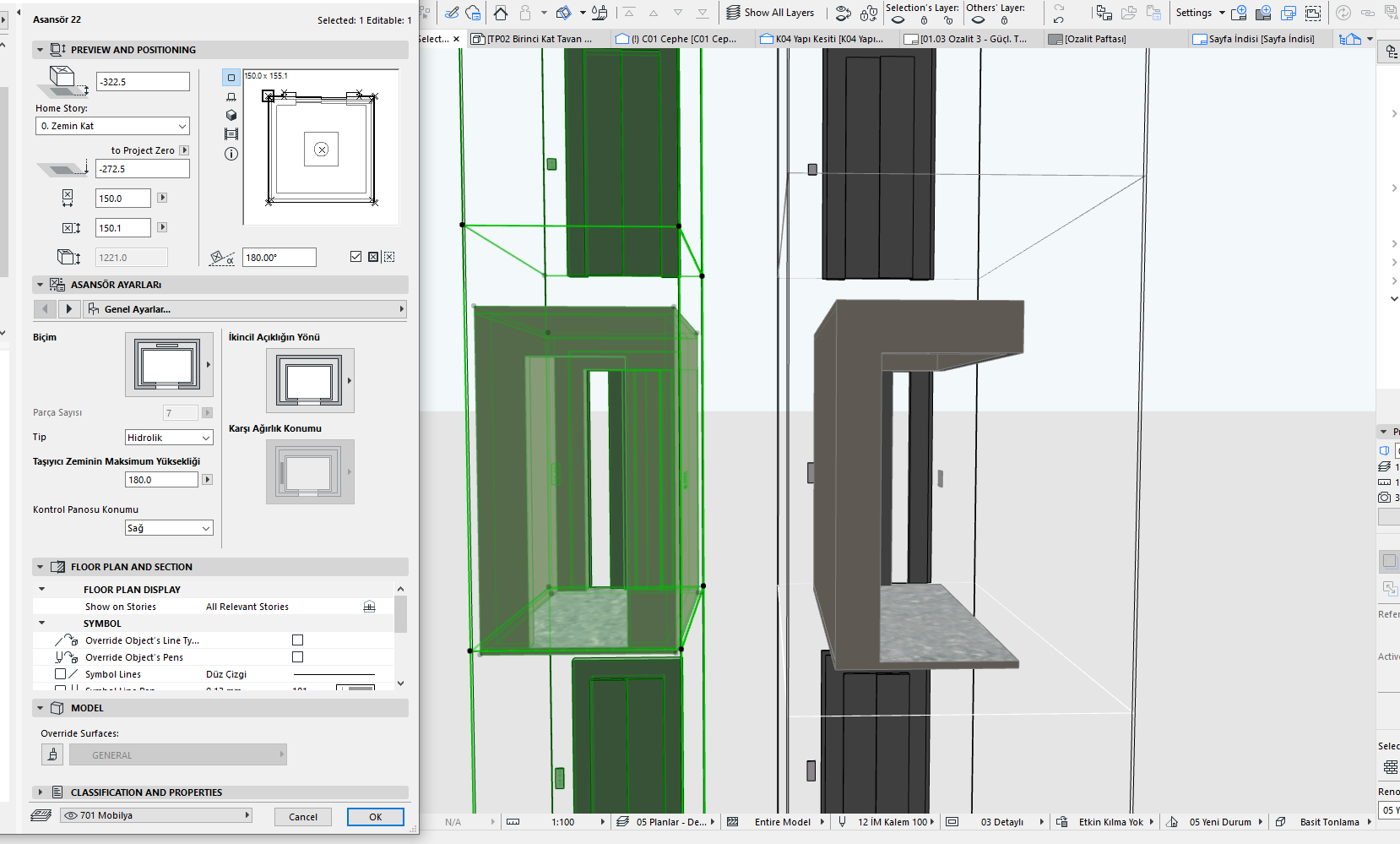This screenshot has width=1400, height=844.
Task: Click the Show on Stories icon
Action: [369, 607]
